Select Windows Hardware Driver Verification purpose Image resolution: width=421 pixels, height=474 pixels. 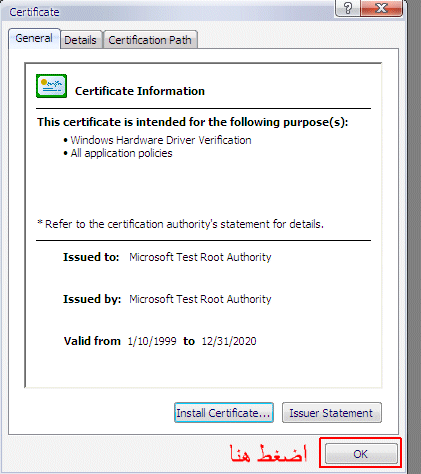161,140
